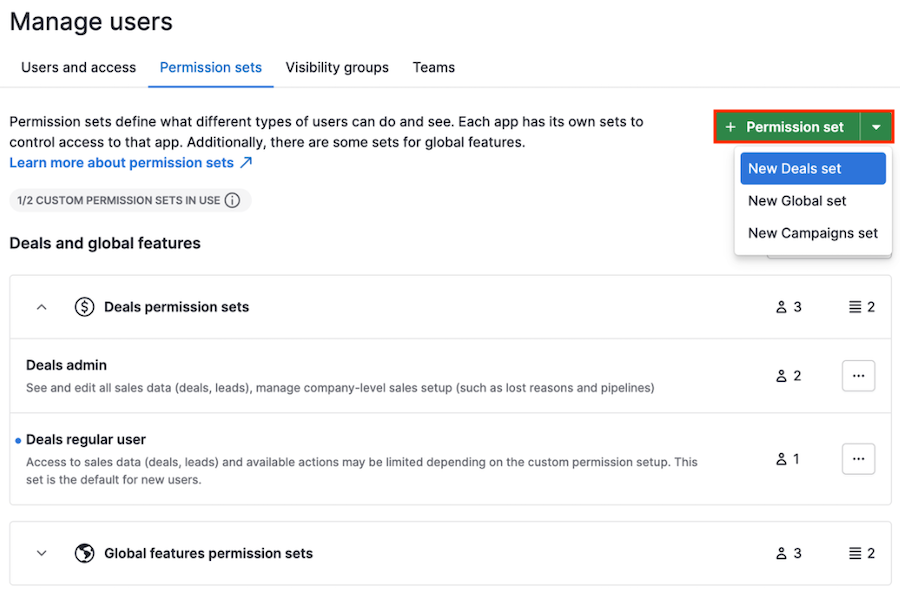Click the dollar icon on Deals permission sets
900x591 pixels.
[85, 307]
